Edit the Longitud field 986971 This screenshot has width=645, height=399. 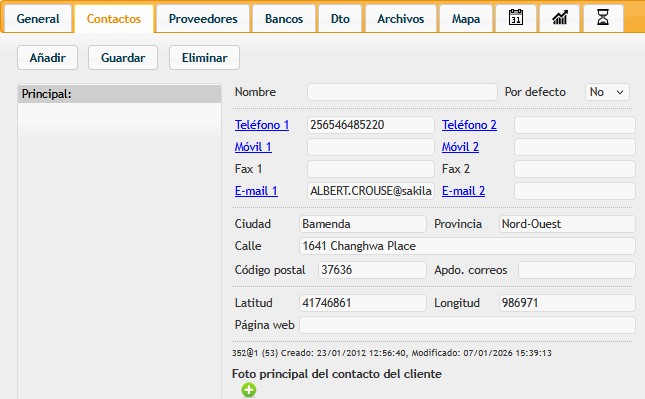pos(567,303)
